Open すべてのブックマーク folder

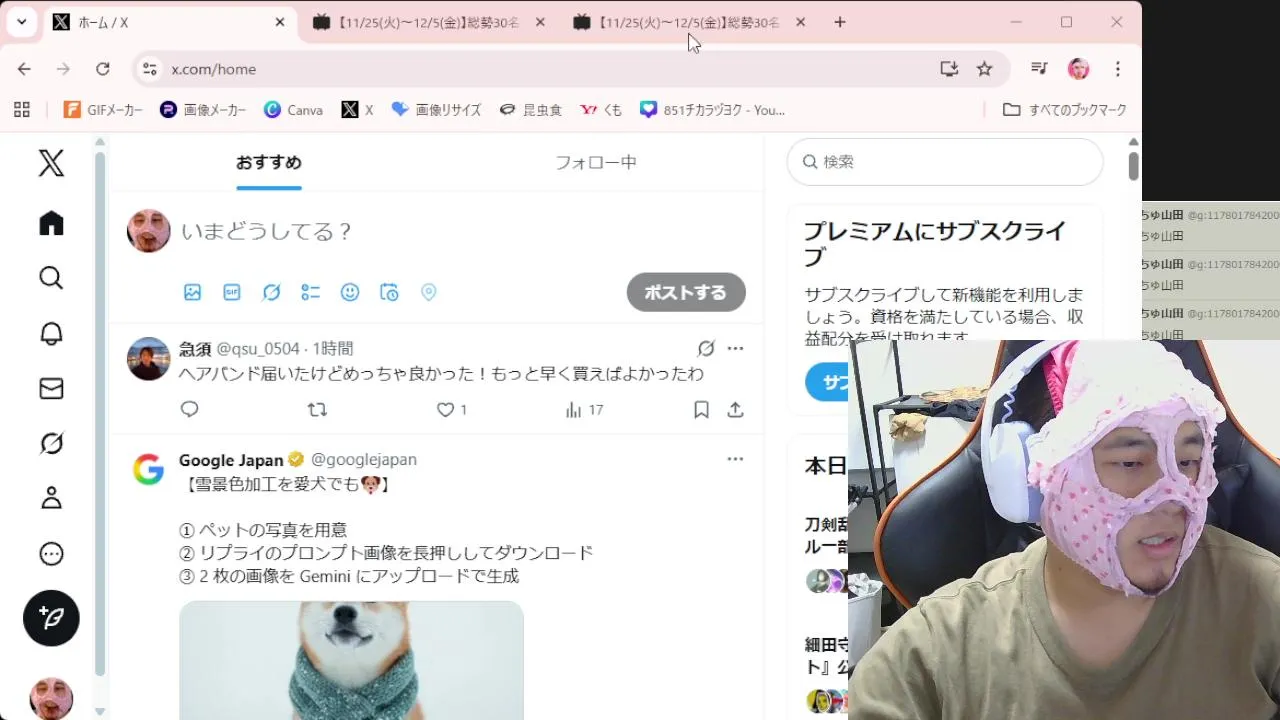coord(1065,110)
